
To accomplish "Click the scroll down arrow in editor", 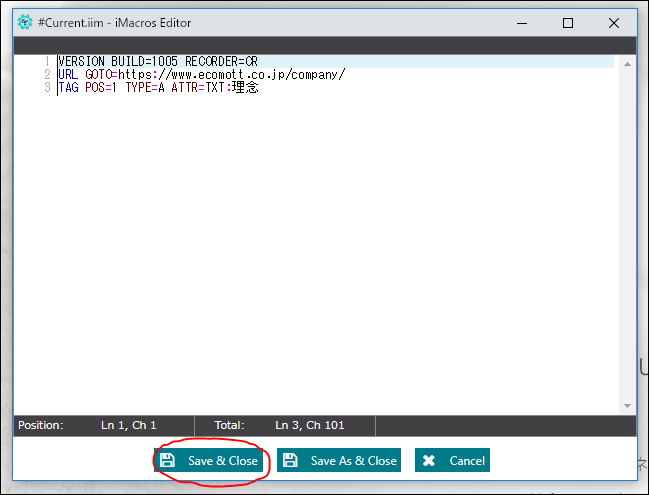I will point(627,406).
